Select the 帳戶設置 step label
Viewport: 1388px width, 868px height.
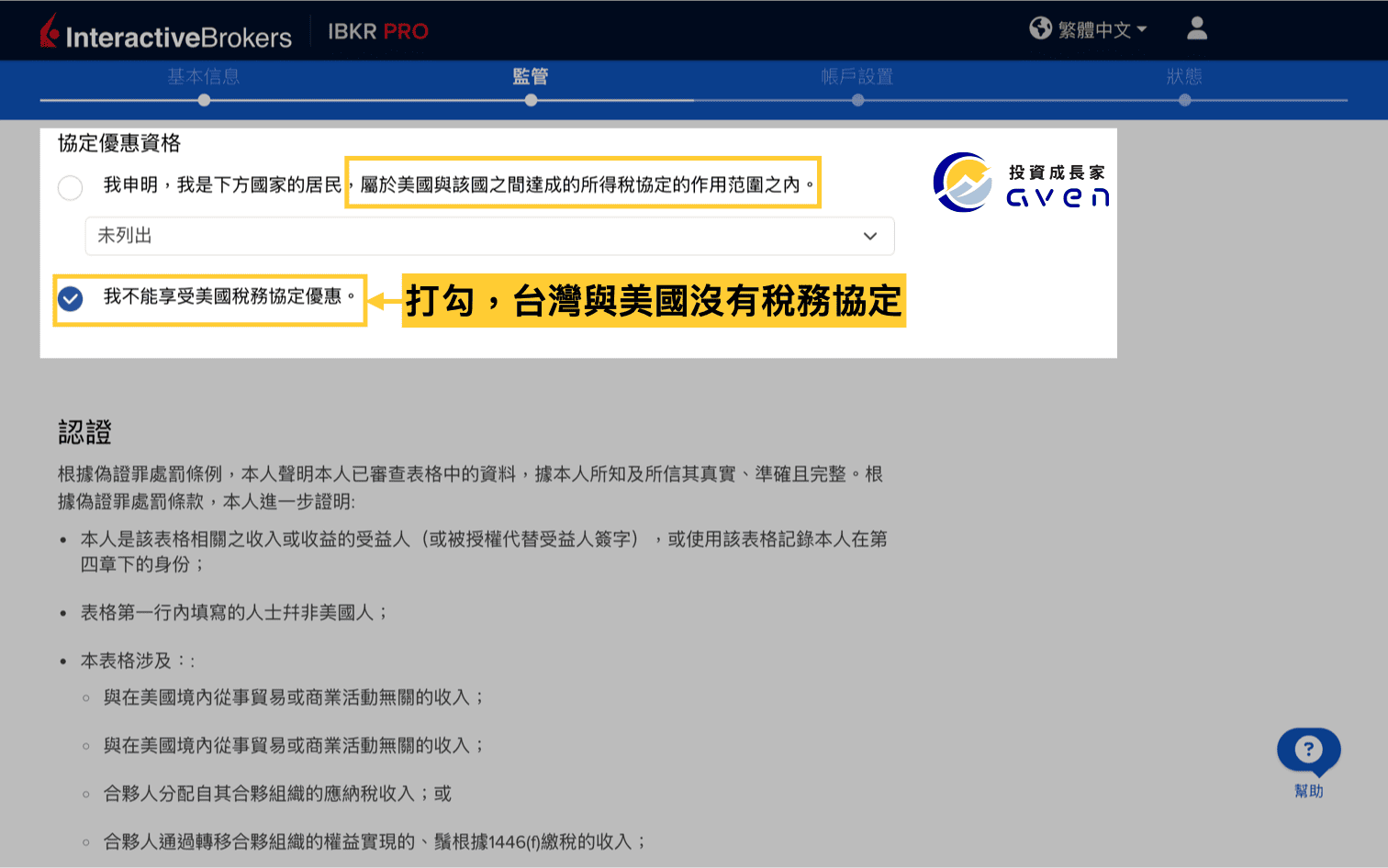coord(857,77)
